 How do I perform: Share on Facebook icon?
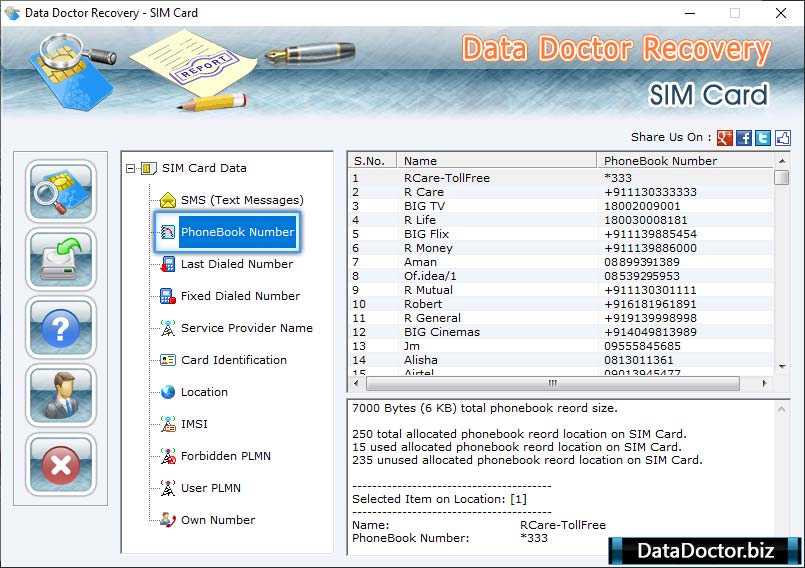pyautogui.click(x=744, y=138)
